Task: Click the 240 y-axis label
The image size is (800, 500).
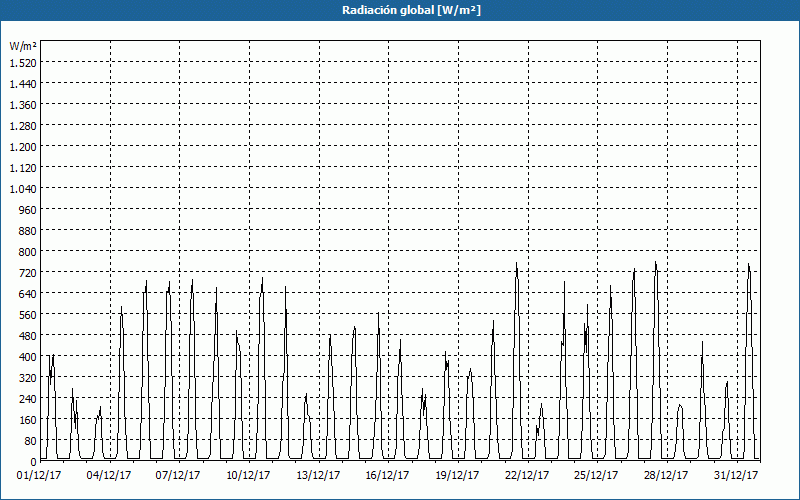Action: [x=28, y=399]
